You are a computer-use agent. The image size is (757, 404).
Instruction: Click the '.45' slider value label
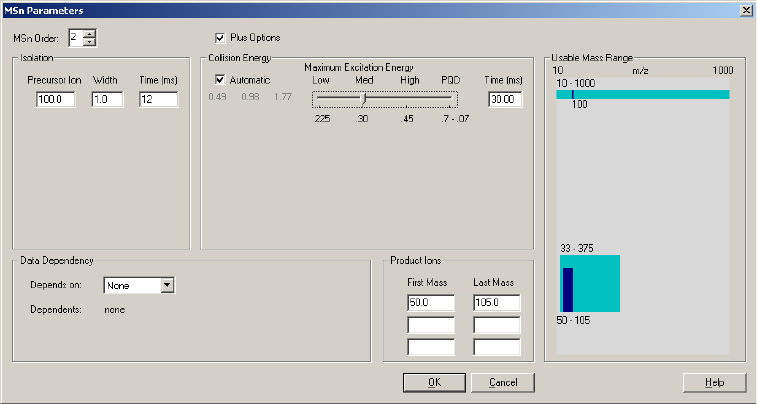[407, 119]
